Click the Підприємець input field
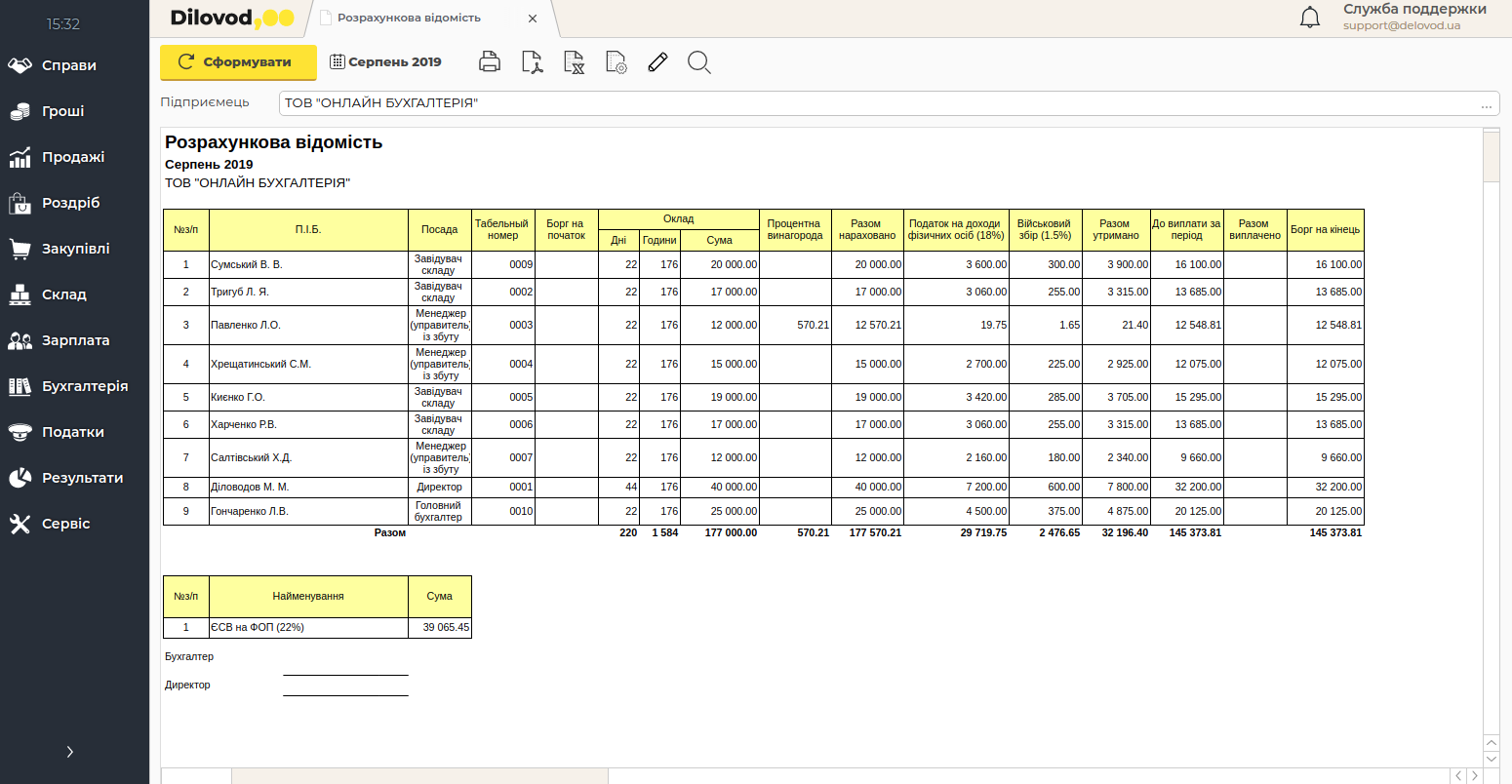The height and width of the screenshot is (784, 1512). tap(878, 103)
